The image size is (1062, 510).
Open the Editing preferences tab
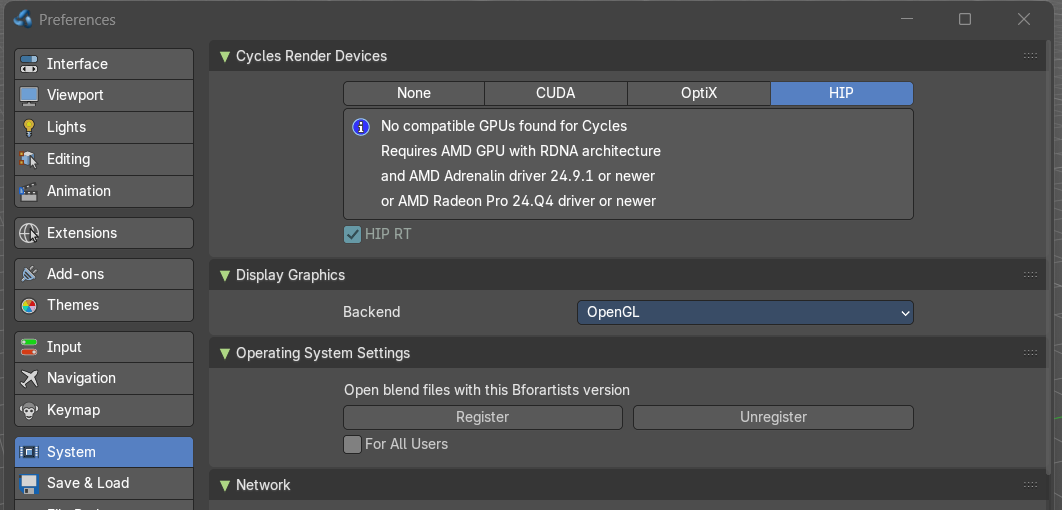point(104,159)
